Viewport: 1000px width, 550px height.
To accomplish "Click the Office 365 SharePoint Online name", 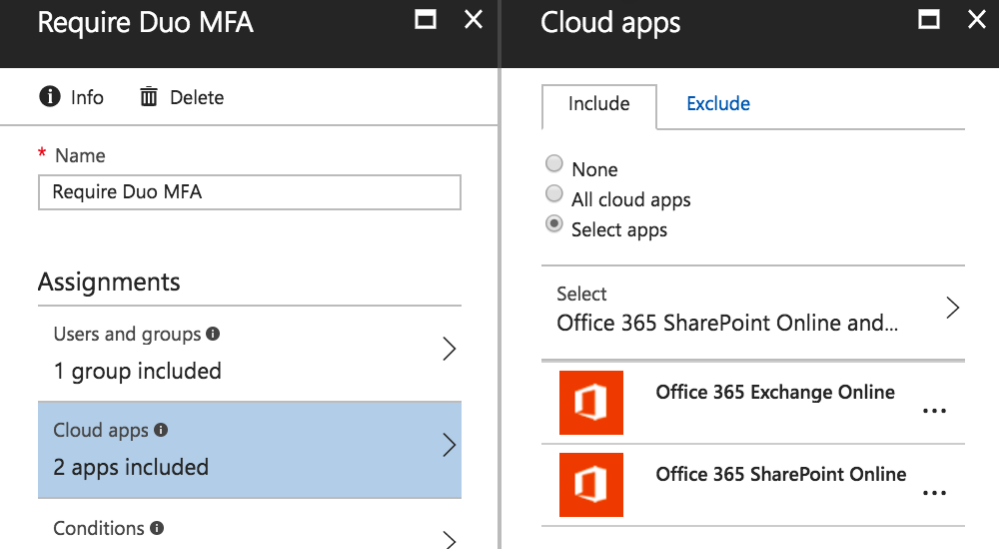I will click(781, 474).
